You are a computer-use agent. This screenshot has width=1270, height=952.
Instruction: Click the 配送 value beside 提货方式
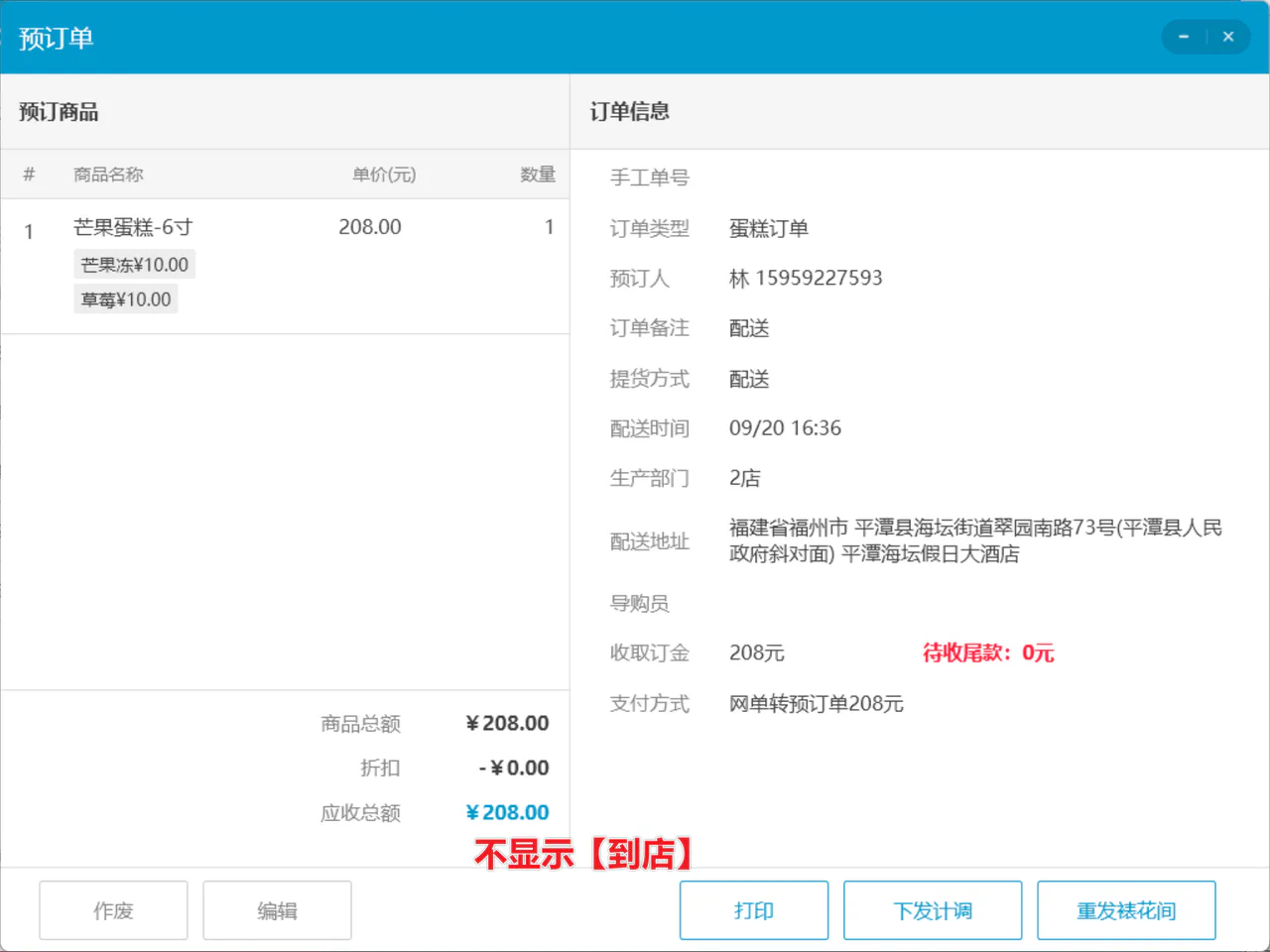[x=749, y=379]
